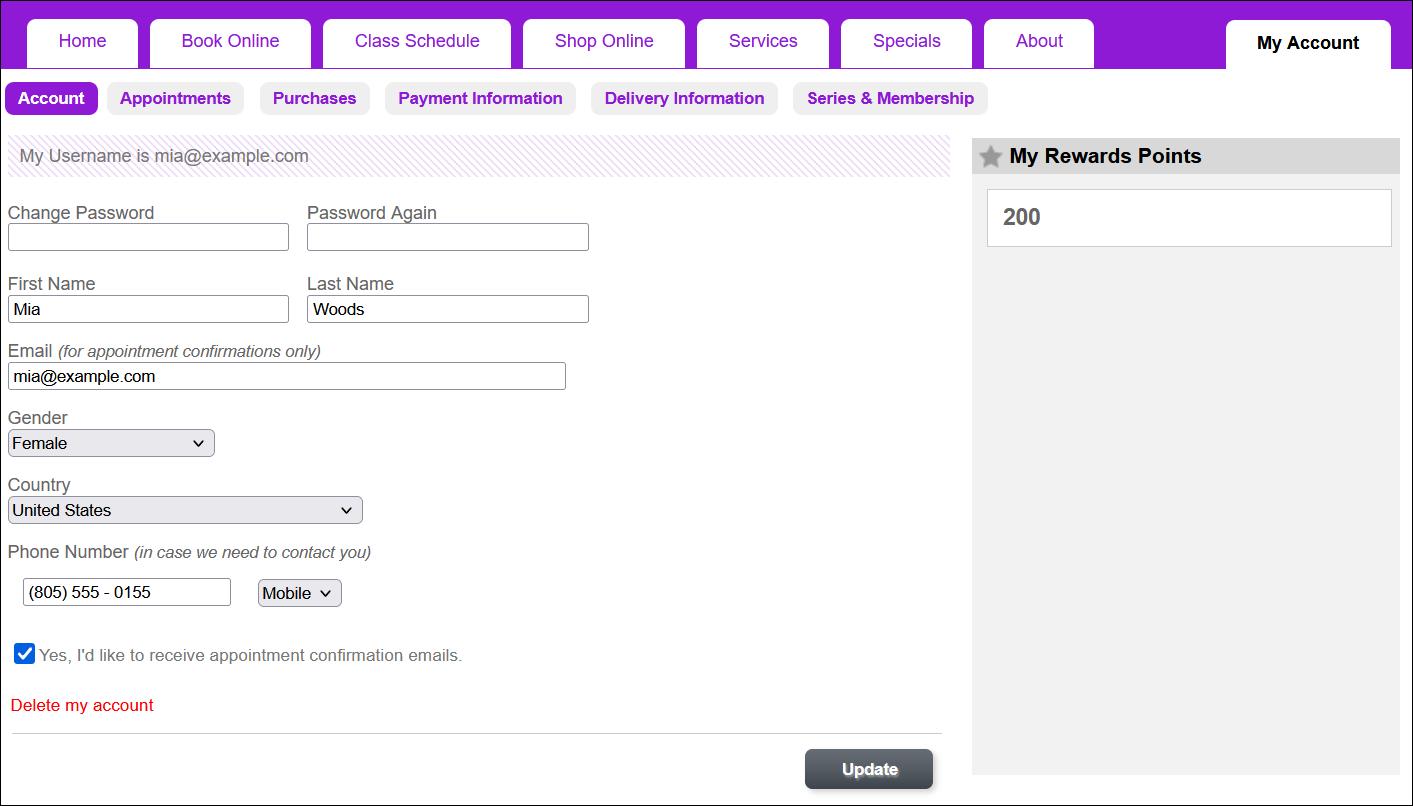Image resolution: width=1413 pixels, height=806 pixels.
Task: Click the Phone Number input field
Action: click(126, 591)
